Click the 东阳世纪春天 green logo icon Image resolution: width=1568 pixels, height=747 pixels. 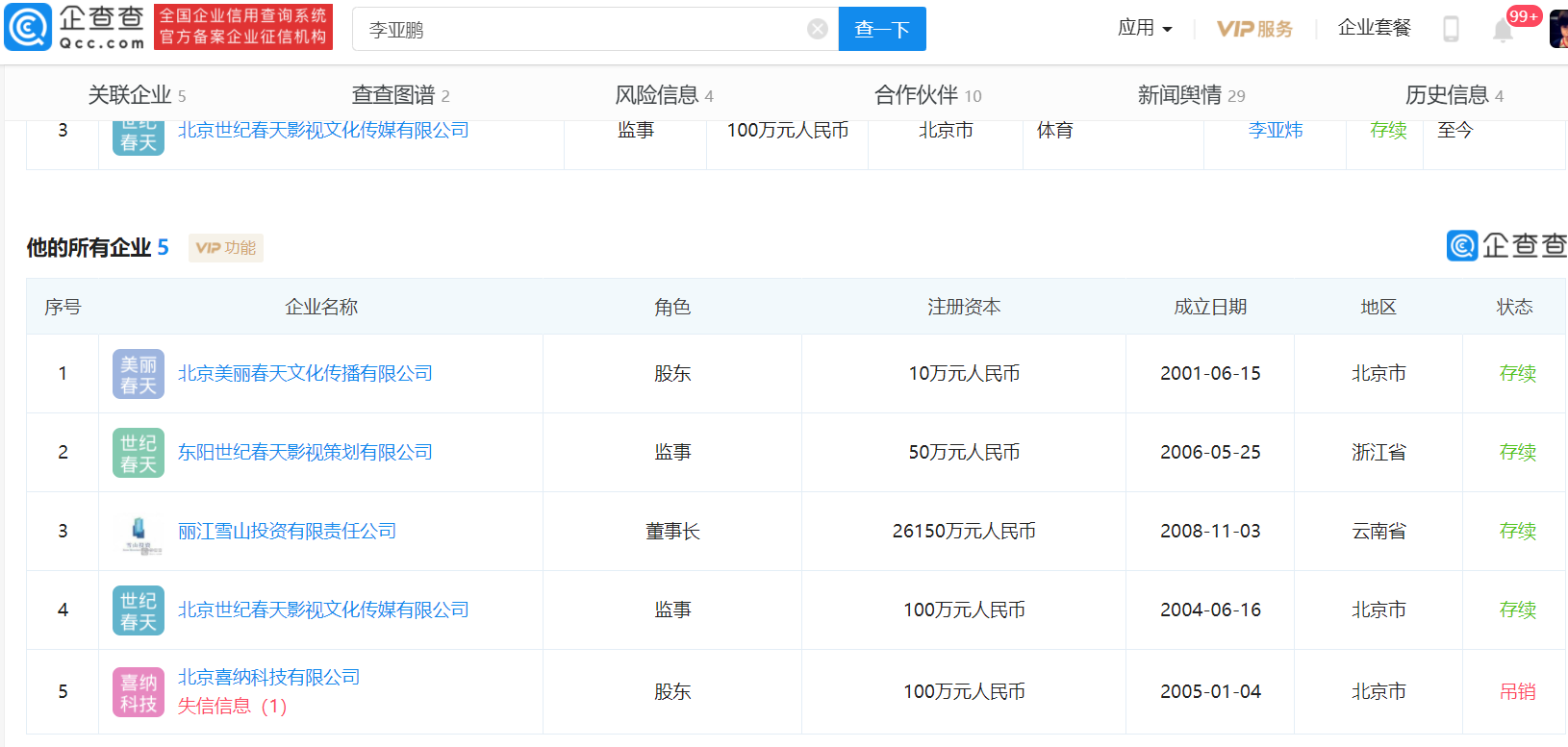pos(139,453)
